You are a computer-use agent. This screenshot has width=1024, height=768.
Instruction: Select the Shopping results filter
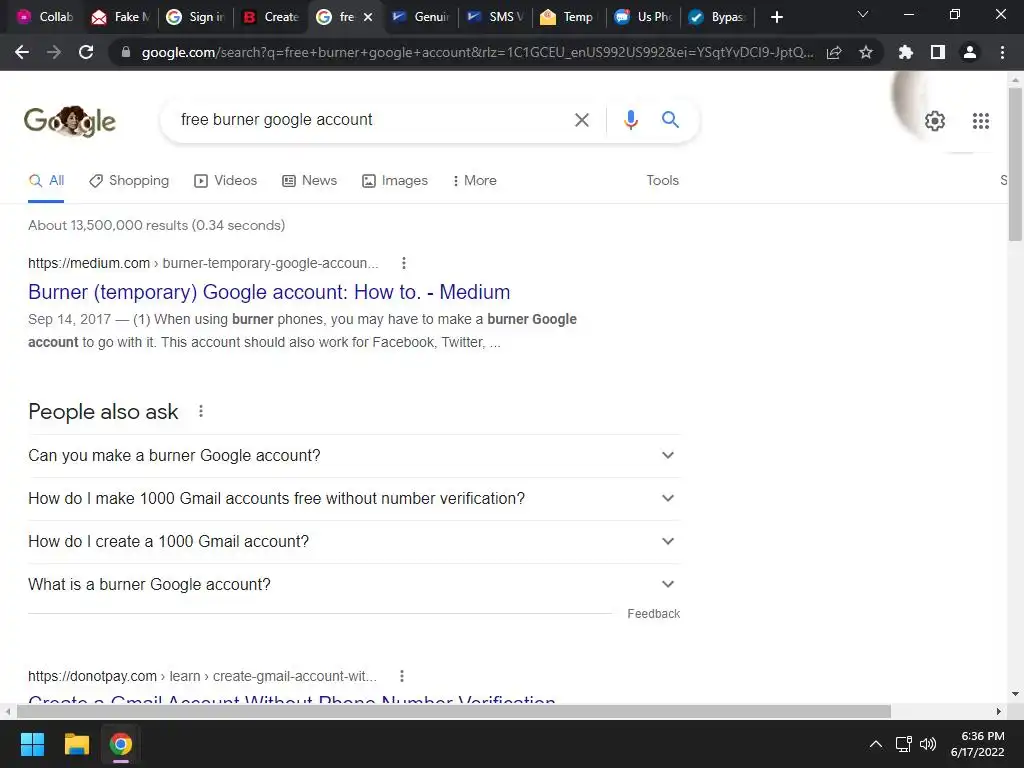click(129, 181)
